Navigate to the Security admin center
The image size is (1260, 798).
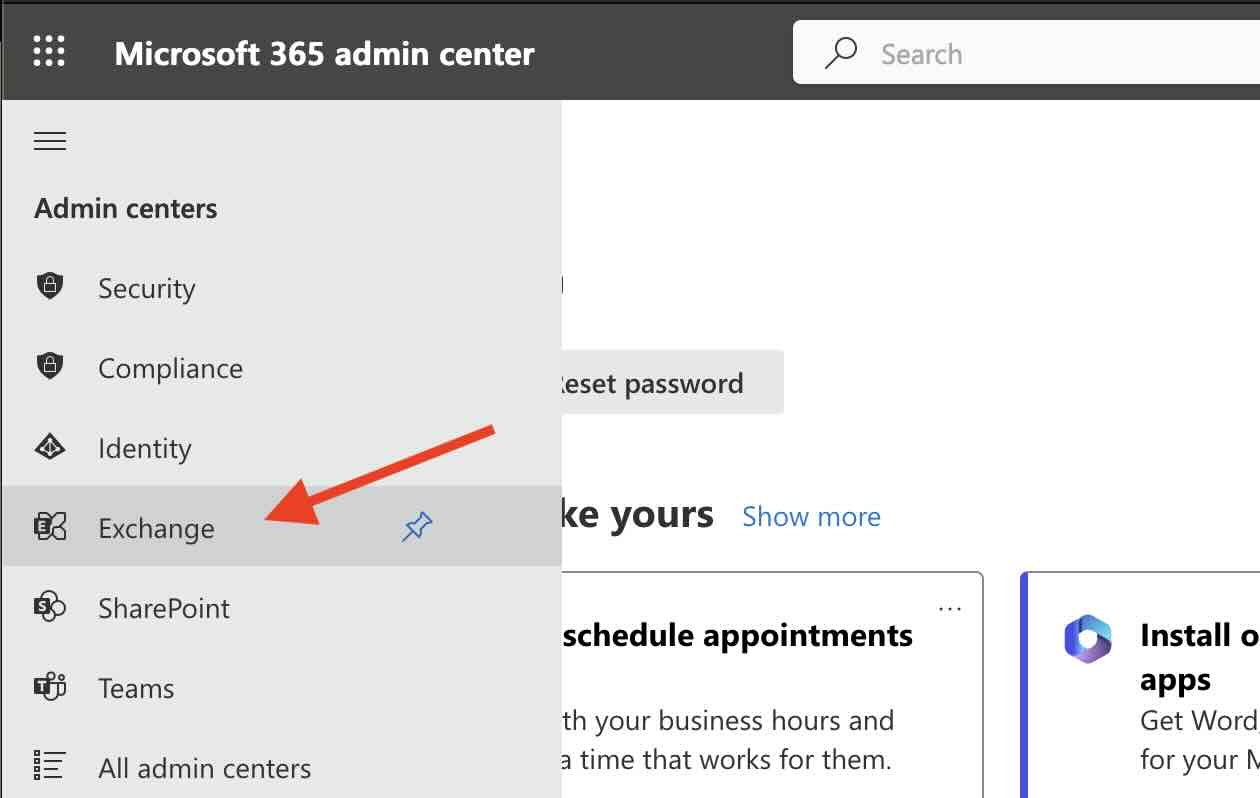(146, 288)
